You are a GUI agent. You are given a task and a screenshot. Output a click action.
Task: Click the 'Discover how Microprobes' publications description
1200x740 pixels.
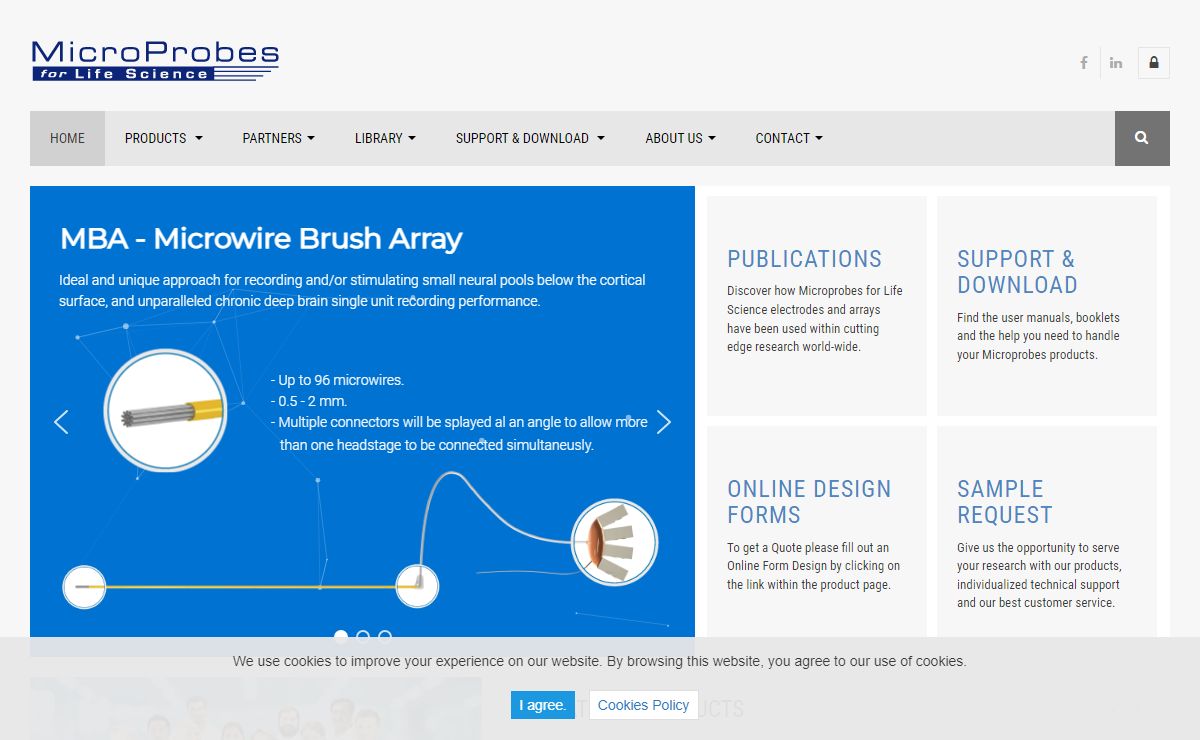[x=815, y=319]
